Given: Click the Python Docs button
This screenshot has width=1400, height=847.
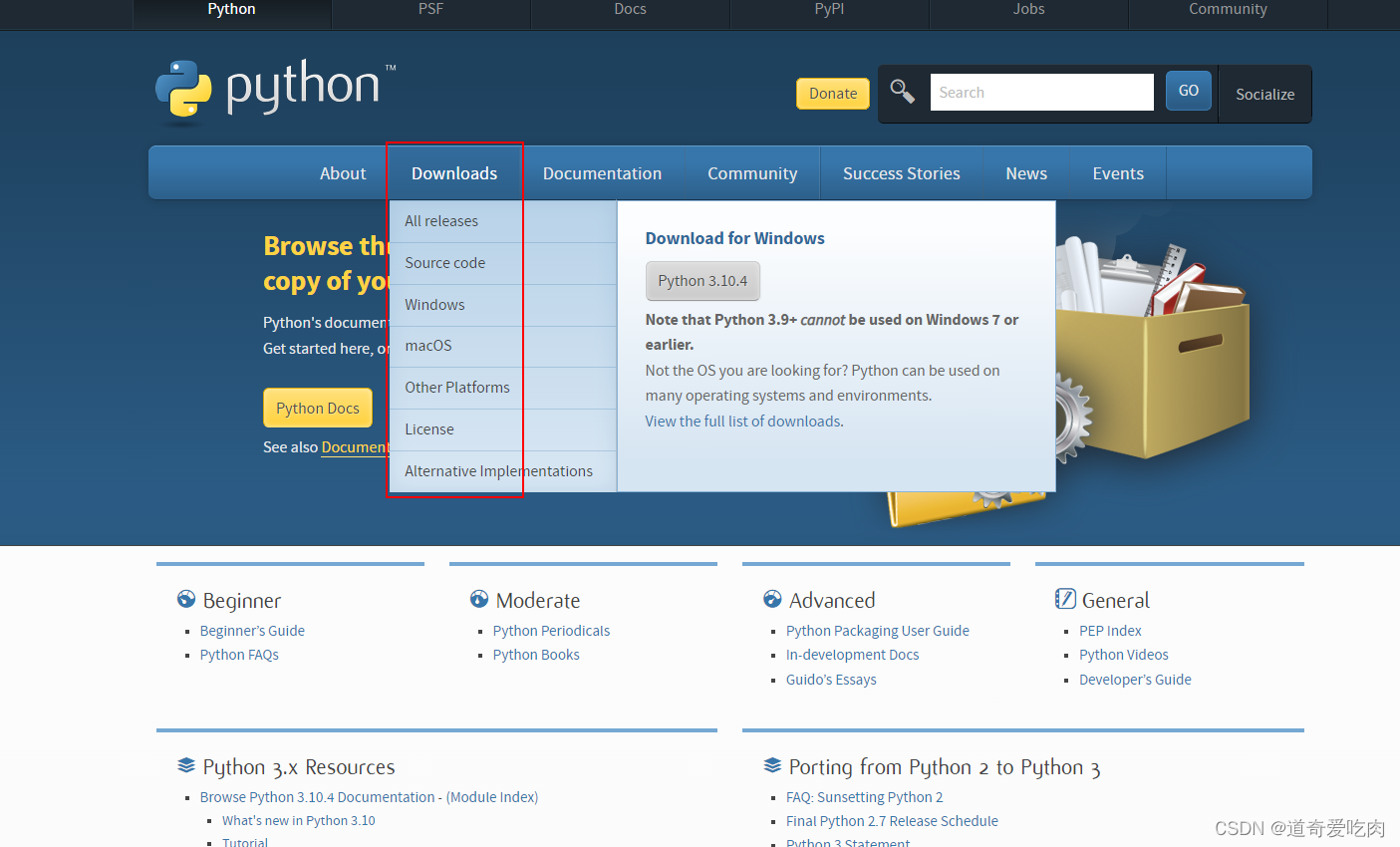Looking at the screenshot, I should point(318,409).
